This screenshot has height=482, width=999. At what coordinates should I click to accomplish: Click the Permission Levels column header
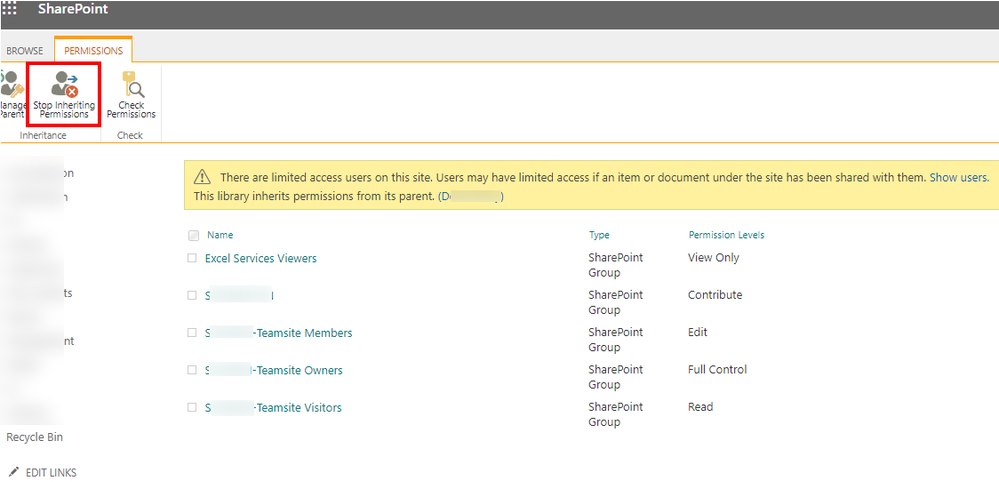[726, 235]
